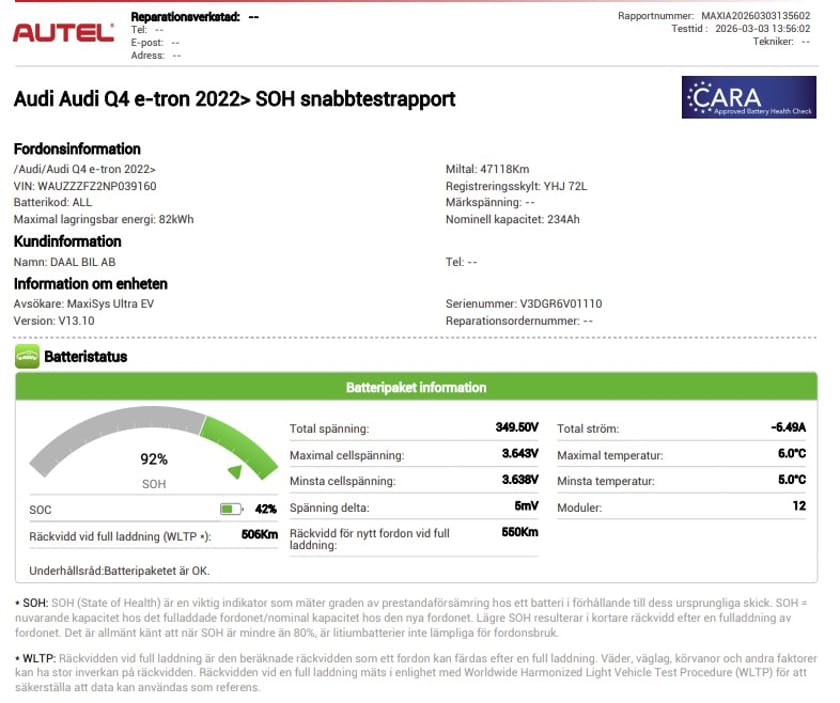This screenshot has width=840, height=703.
Task: Click the Batterikod: ALL line
Action: pyautogui.click(x=52, y=203)
